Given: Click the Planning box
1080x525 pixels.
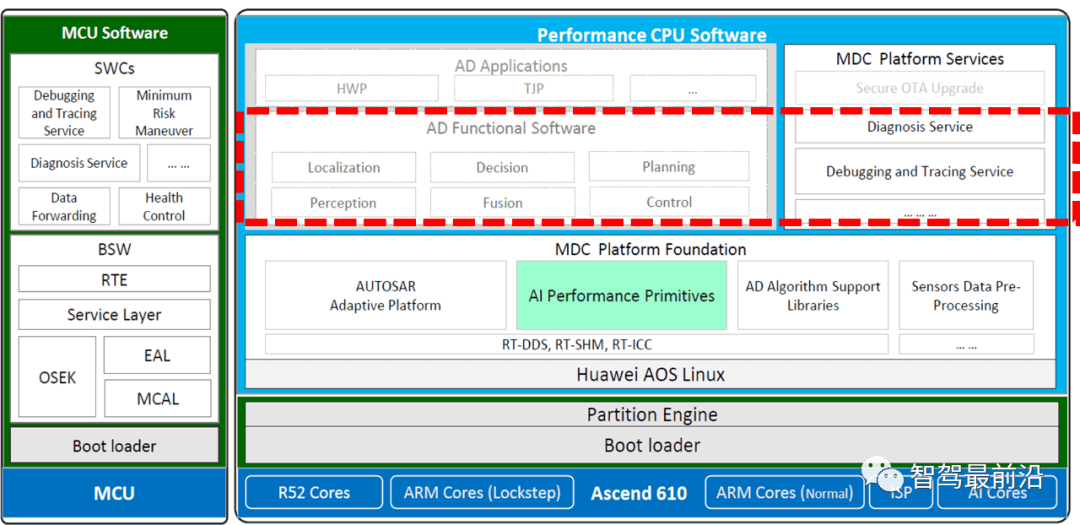Looking at the screenshot, I should pos(669,167).
